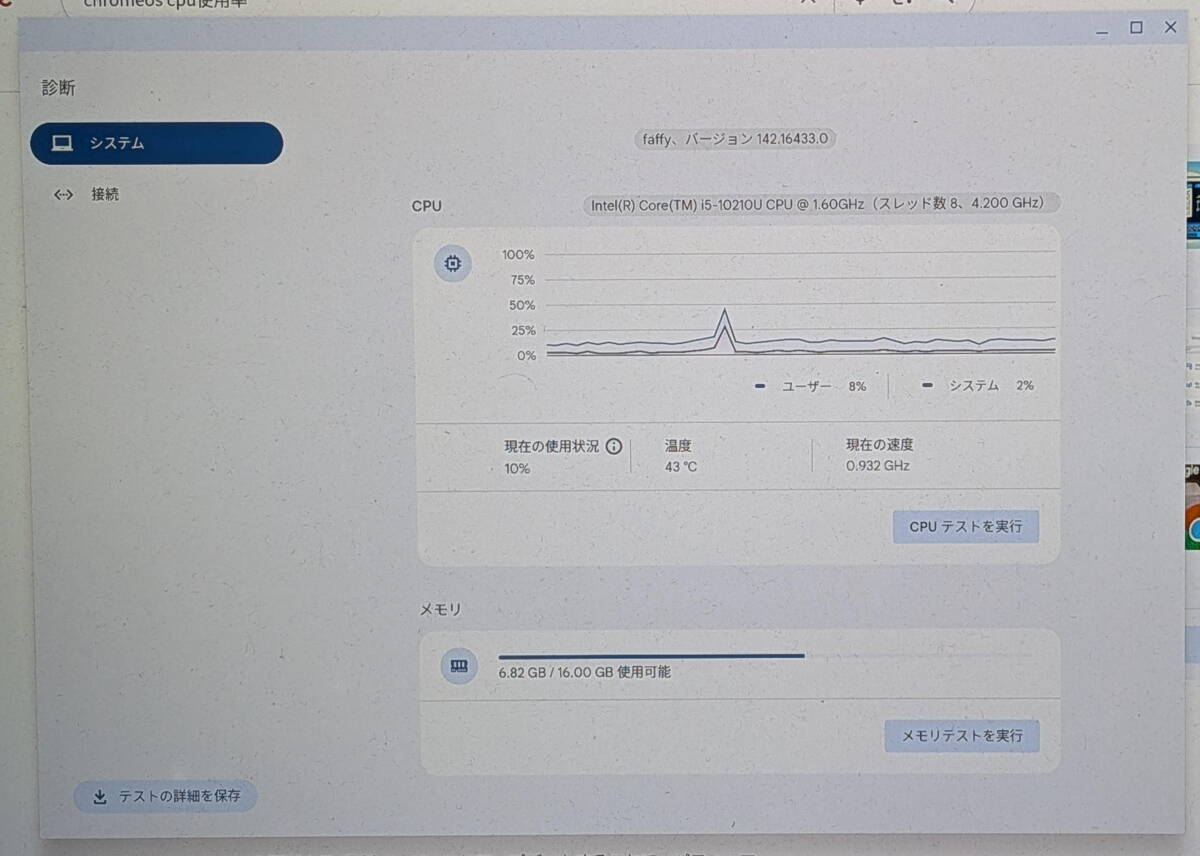1200x856 pixels.
Task: Click the 6.82 GB / 16.00 GB 使用可能 text
Action: (585, 673)
